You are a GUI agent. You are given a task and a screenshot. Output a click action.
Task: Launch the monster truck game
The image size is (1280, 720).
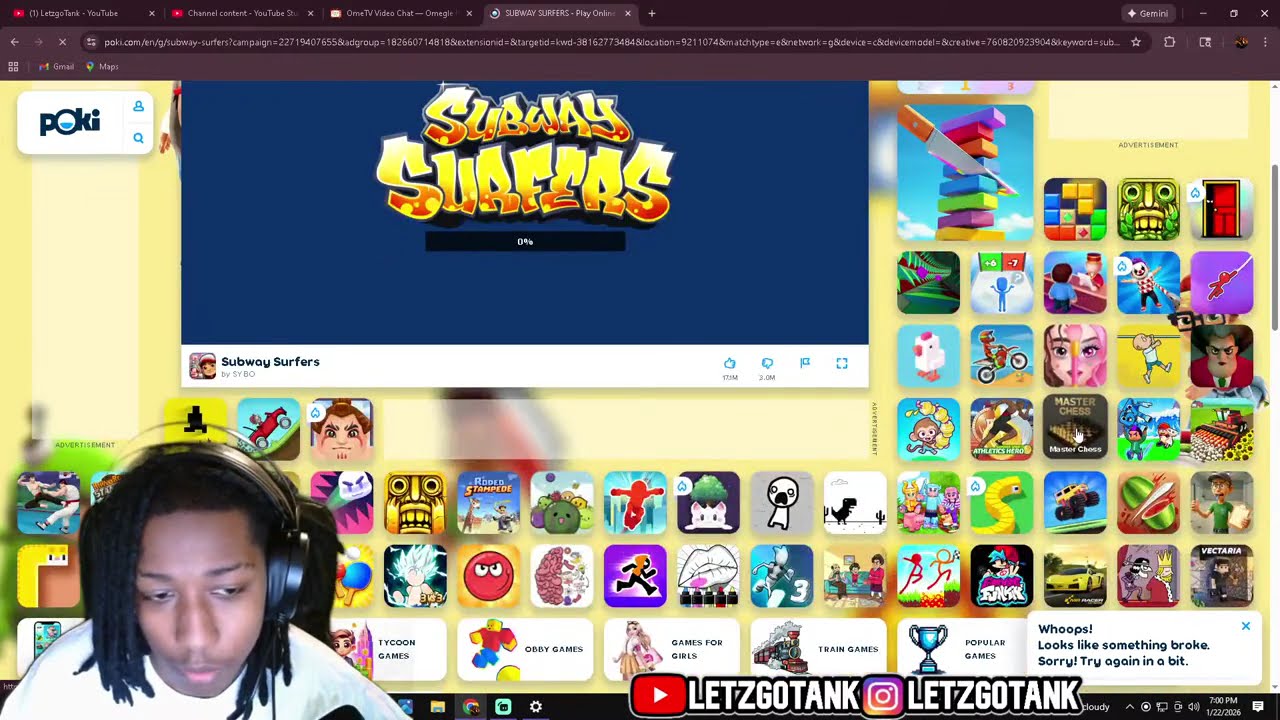pyautogui.click(x=1075, y=502)
